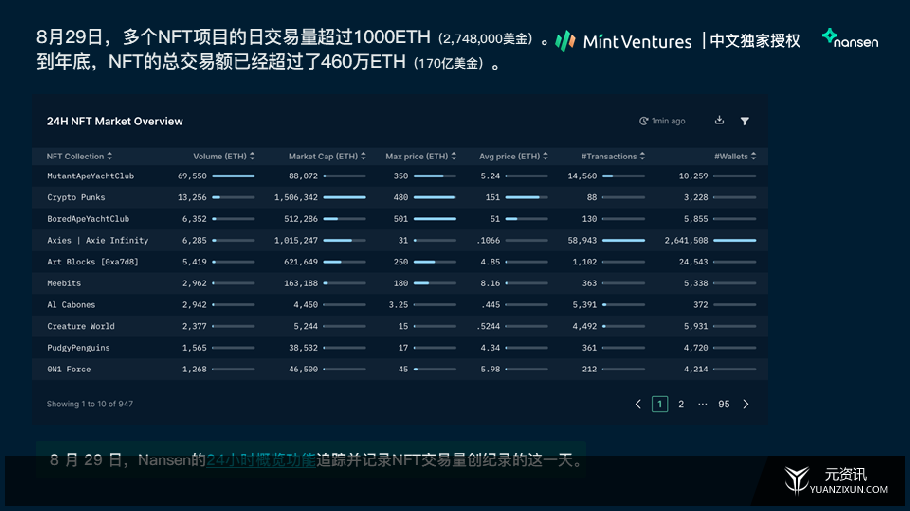Go to next page arrow
The width and height of the screenshot is (910, 511).
(x=746, y=404)
